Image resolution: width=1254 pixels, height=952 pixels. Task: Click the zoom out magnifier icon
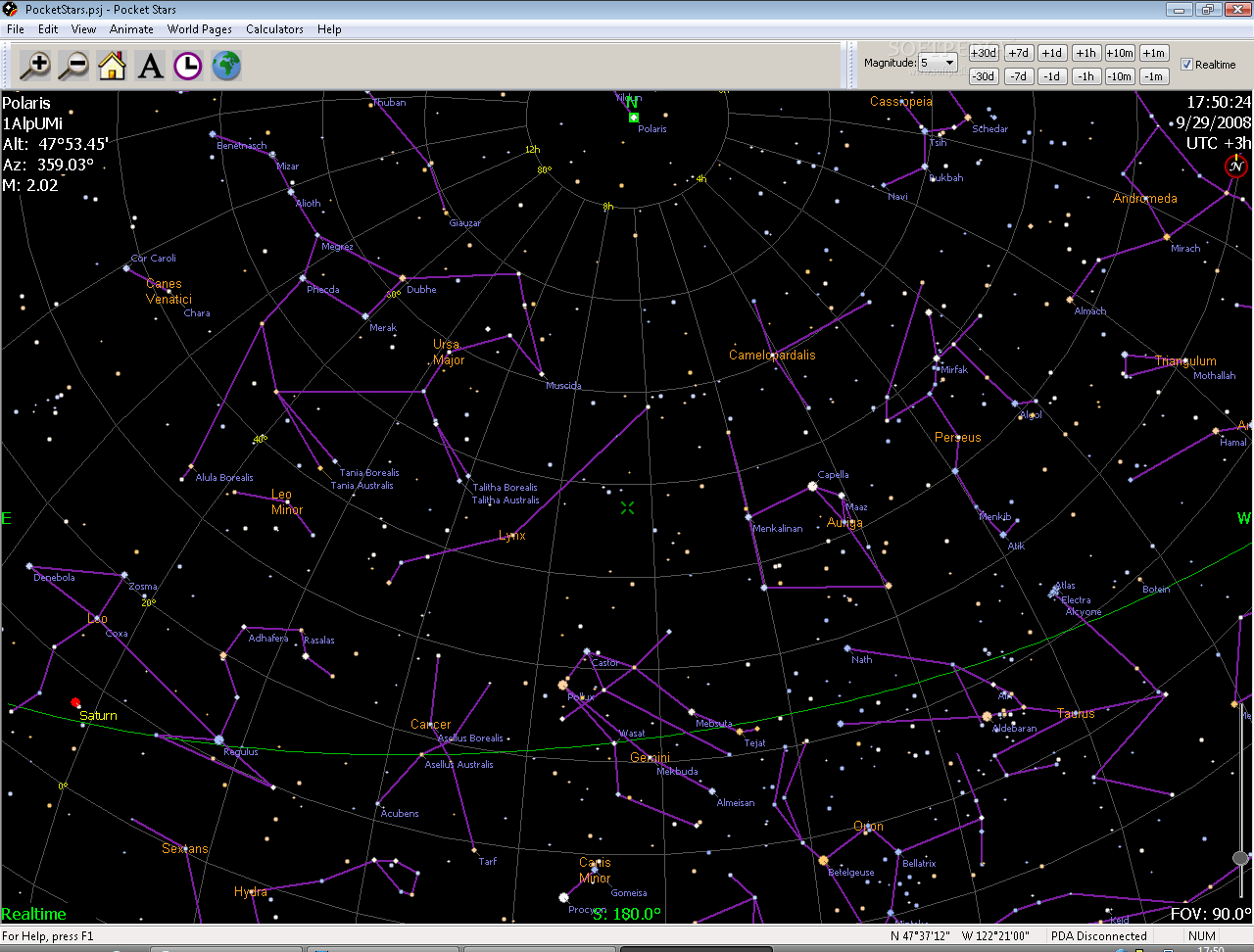pyautogui.click(x=73, y=66)
